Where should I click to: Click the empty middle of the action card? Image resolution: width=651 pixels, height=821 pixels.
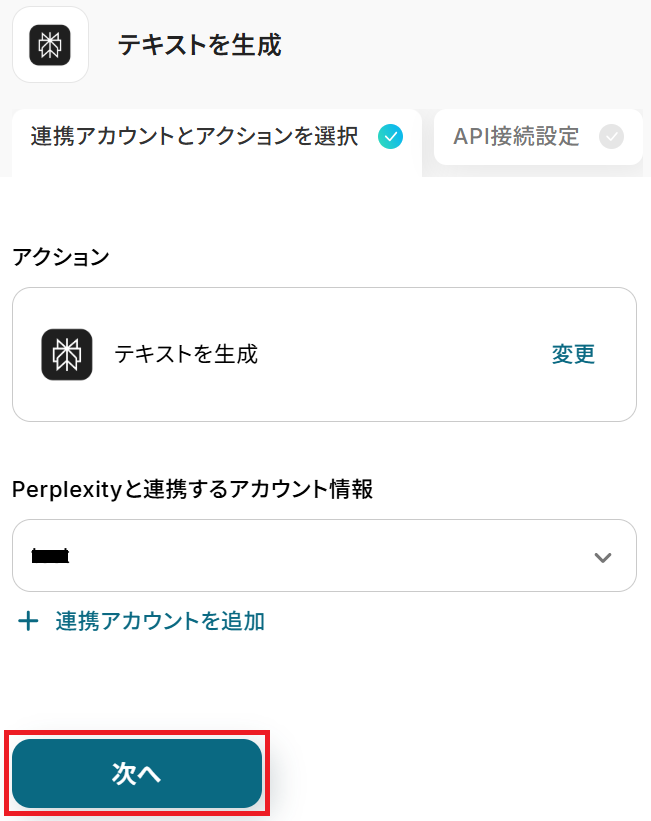point(400,354)
